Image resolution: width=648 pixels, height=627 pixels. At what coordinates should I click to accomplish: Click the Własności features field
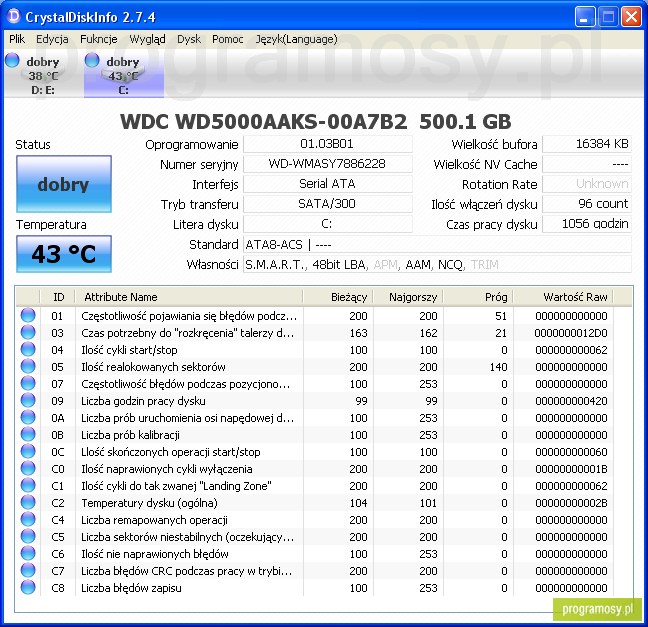point(437,264)
